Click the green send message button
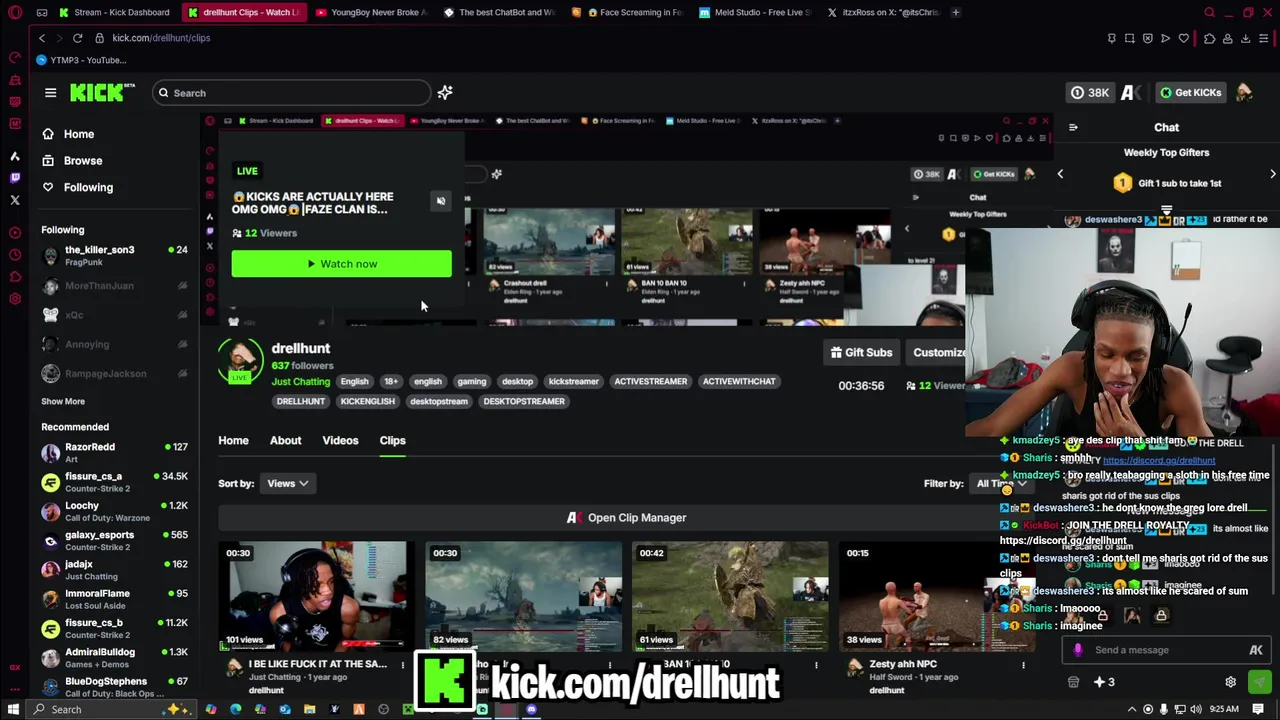This screenshot has height=720, width=1280. pyautogui.click(x=1259, y=683)
